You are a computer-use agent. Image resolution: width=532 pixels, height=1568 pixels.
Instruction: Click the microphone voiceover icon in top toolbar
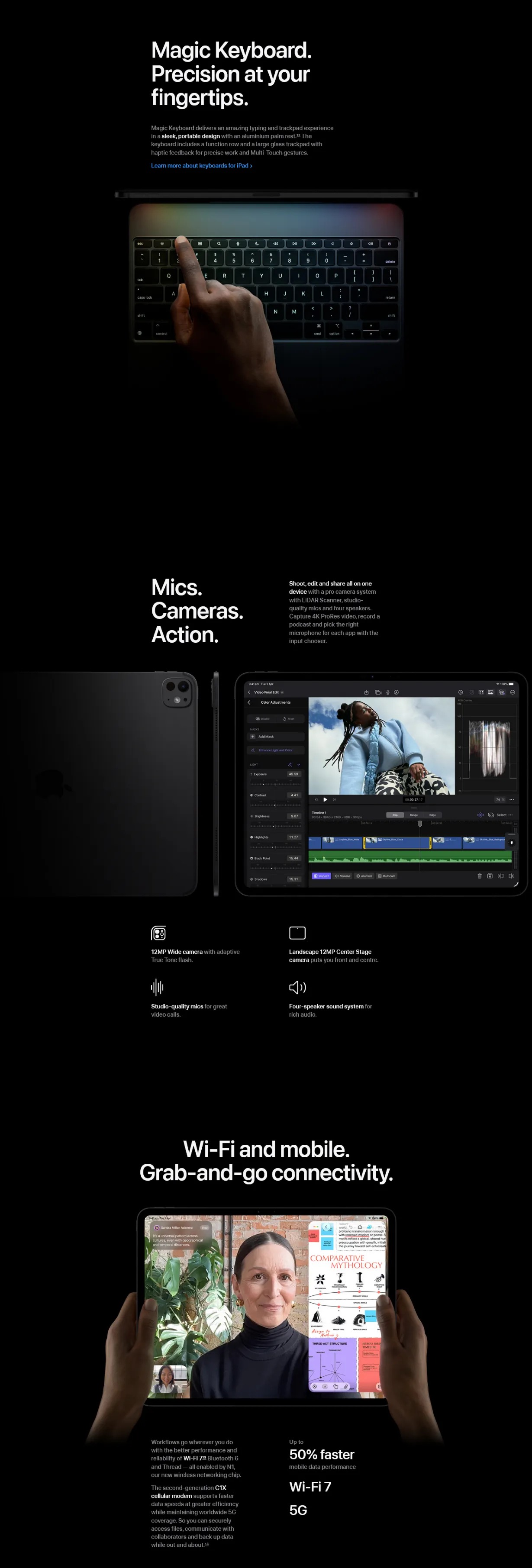[387, 692]
